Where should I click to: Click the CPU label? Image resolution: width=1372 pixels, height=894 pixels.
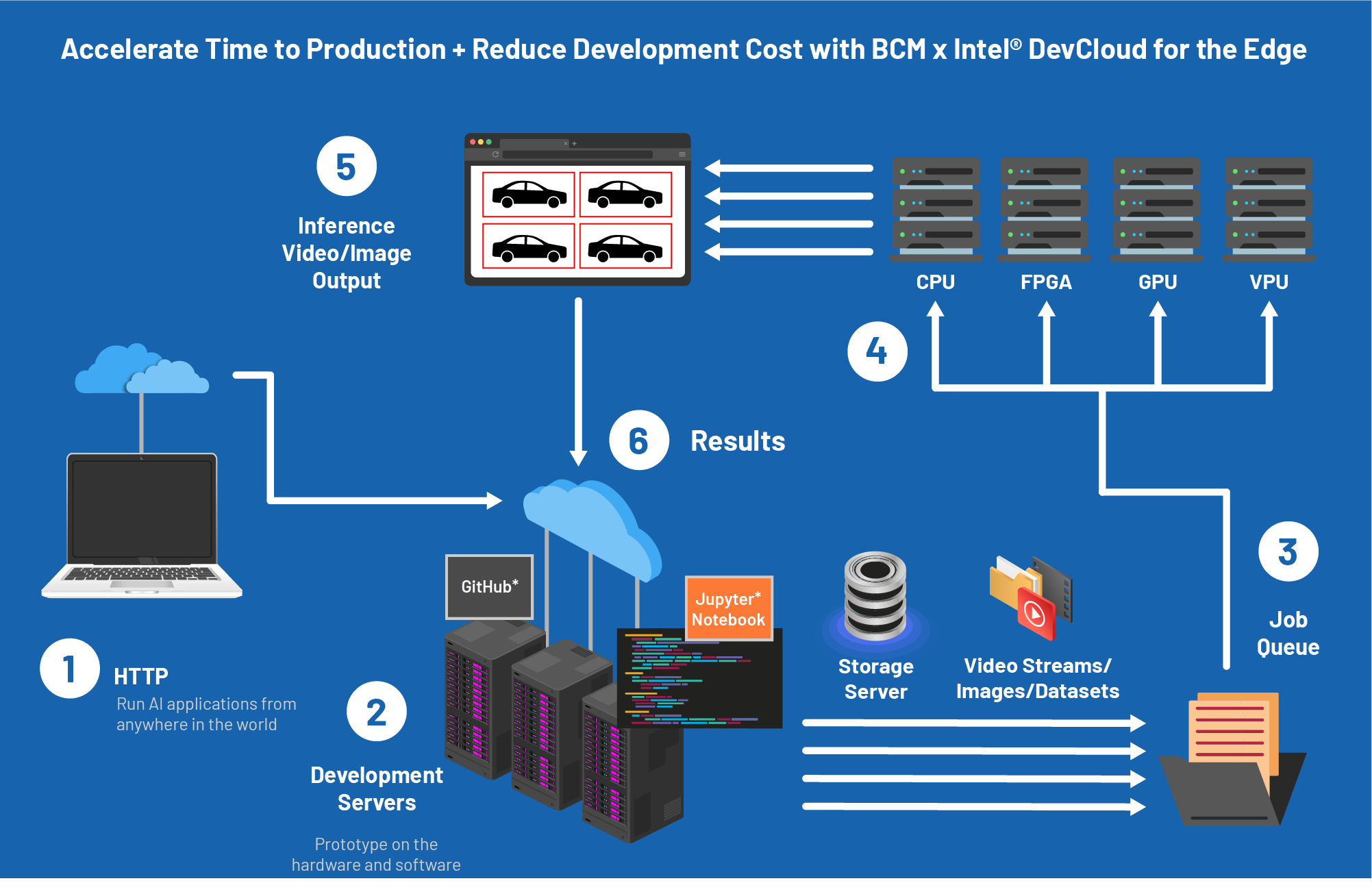pos(936,282)
